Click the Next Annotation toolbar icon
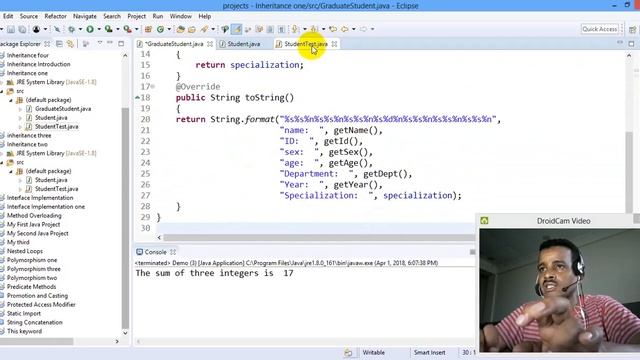The width and height of the screenshot is (640, 360). pyautogui.click(x=294, y=29)
